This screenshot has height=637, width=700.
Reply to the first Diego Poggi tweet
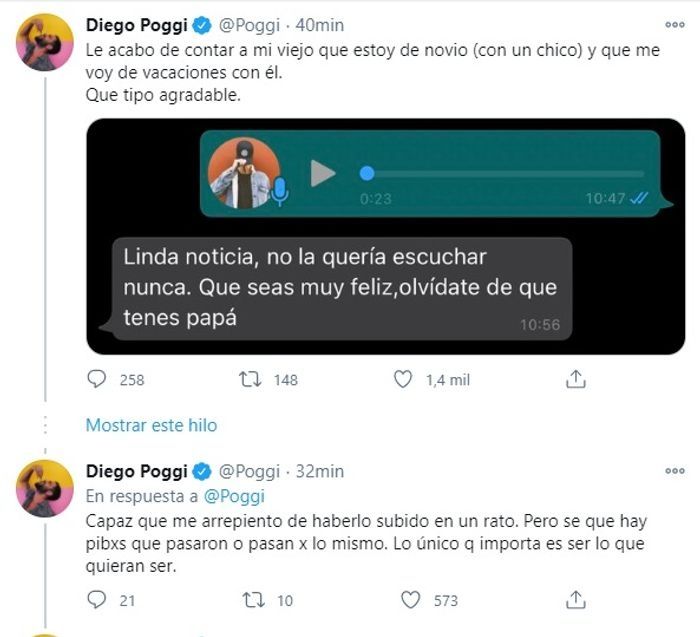[x=96, y=379]
